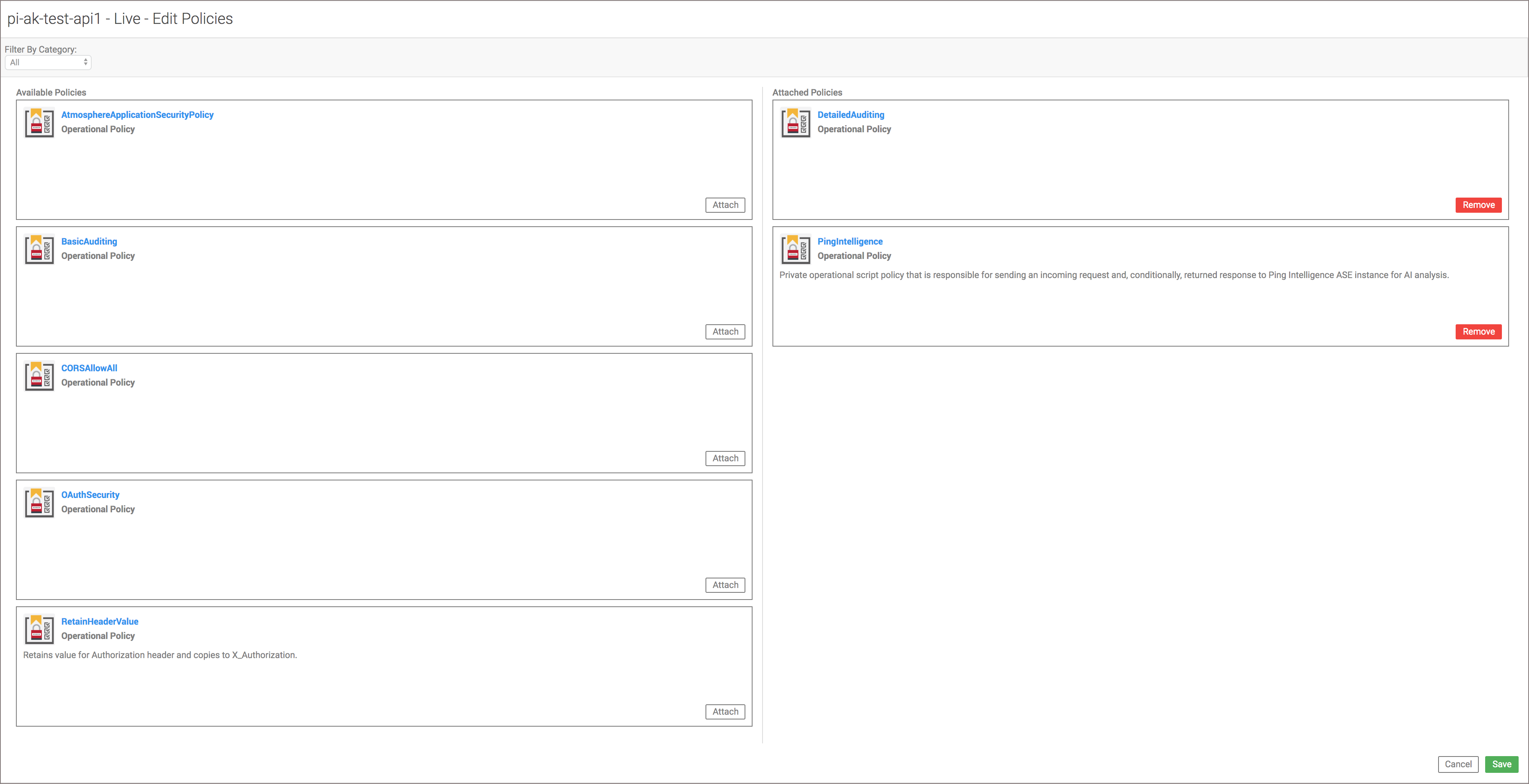Click the PingIntelligence policy icon
Screen dimensions: 1529x784
(795, 250)
